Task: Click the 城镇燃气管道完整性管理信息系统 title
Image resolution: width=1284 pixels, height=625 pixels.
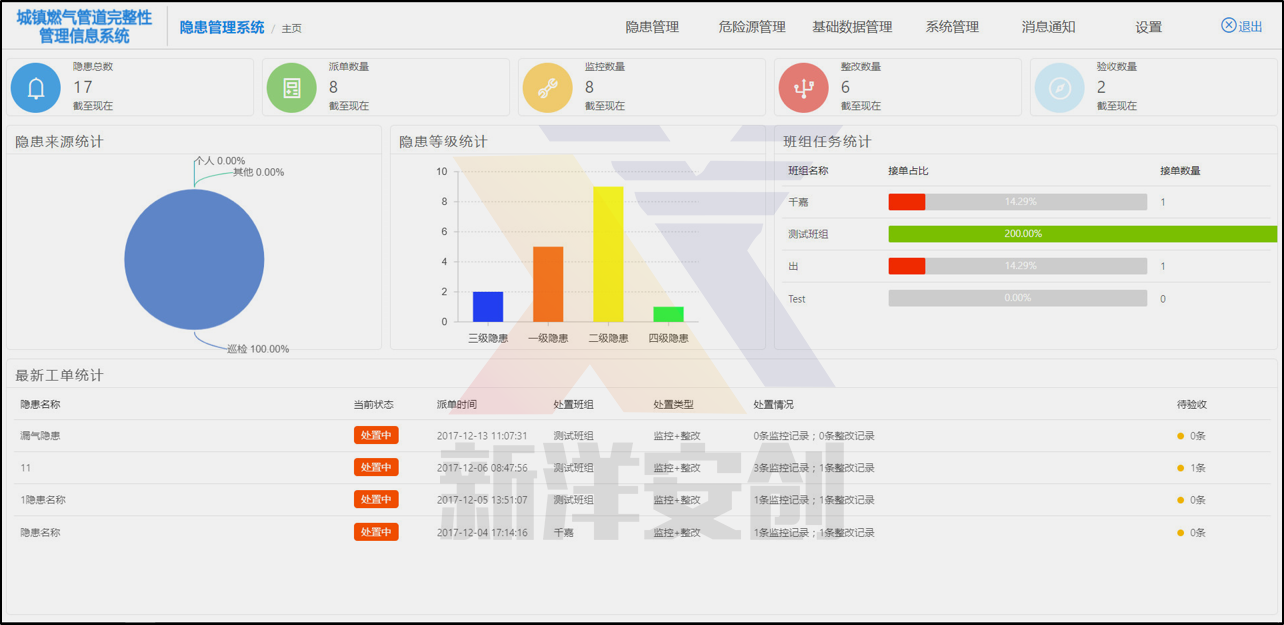Action: point(84,27)
